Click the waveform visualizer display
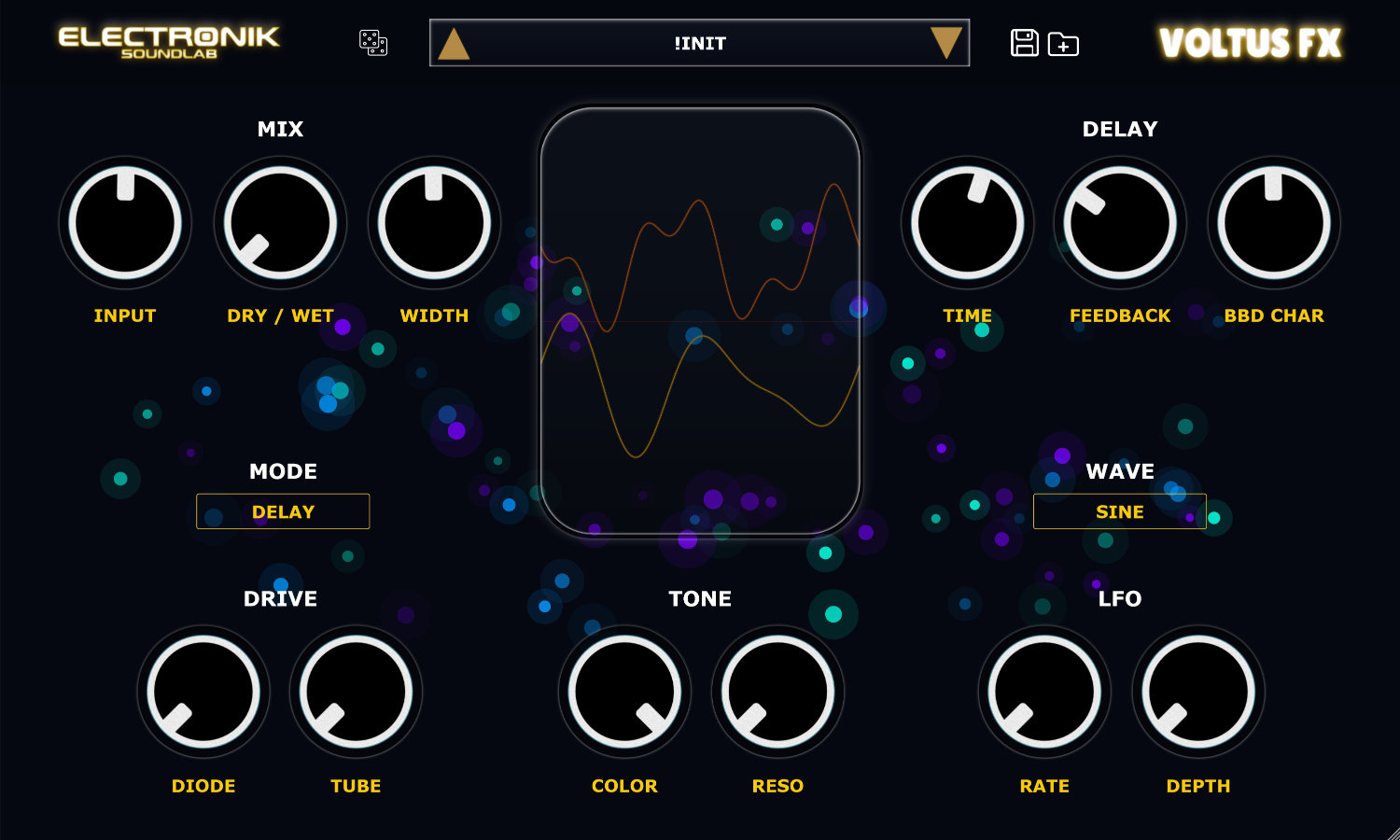Viewport: 1400px width, 840px height. (x=700, y=322)
